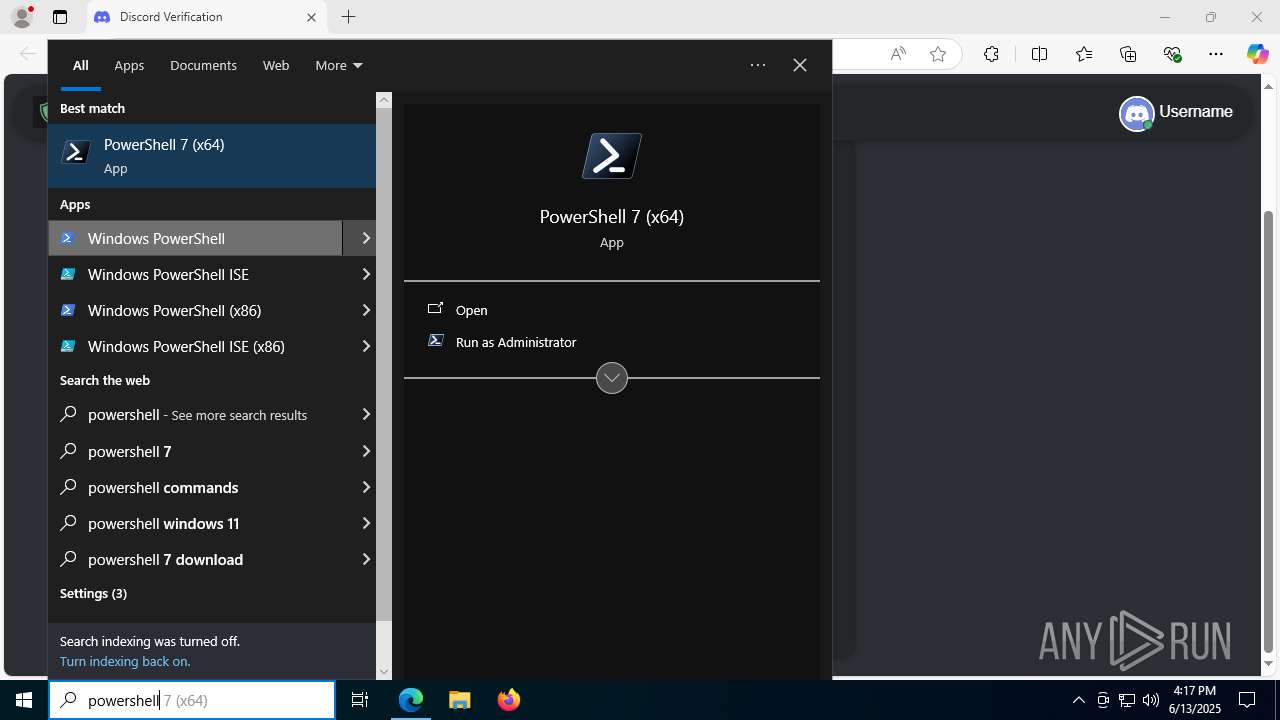The image size is (1280, 720).
Task: Expand 'powershell windows 11' suggestion arrow
Action: click(366, 523)
